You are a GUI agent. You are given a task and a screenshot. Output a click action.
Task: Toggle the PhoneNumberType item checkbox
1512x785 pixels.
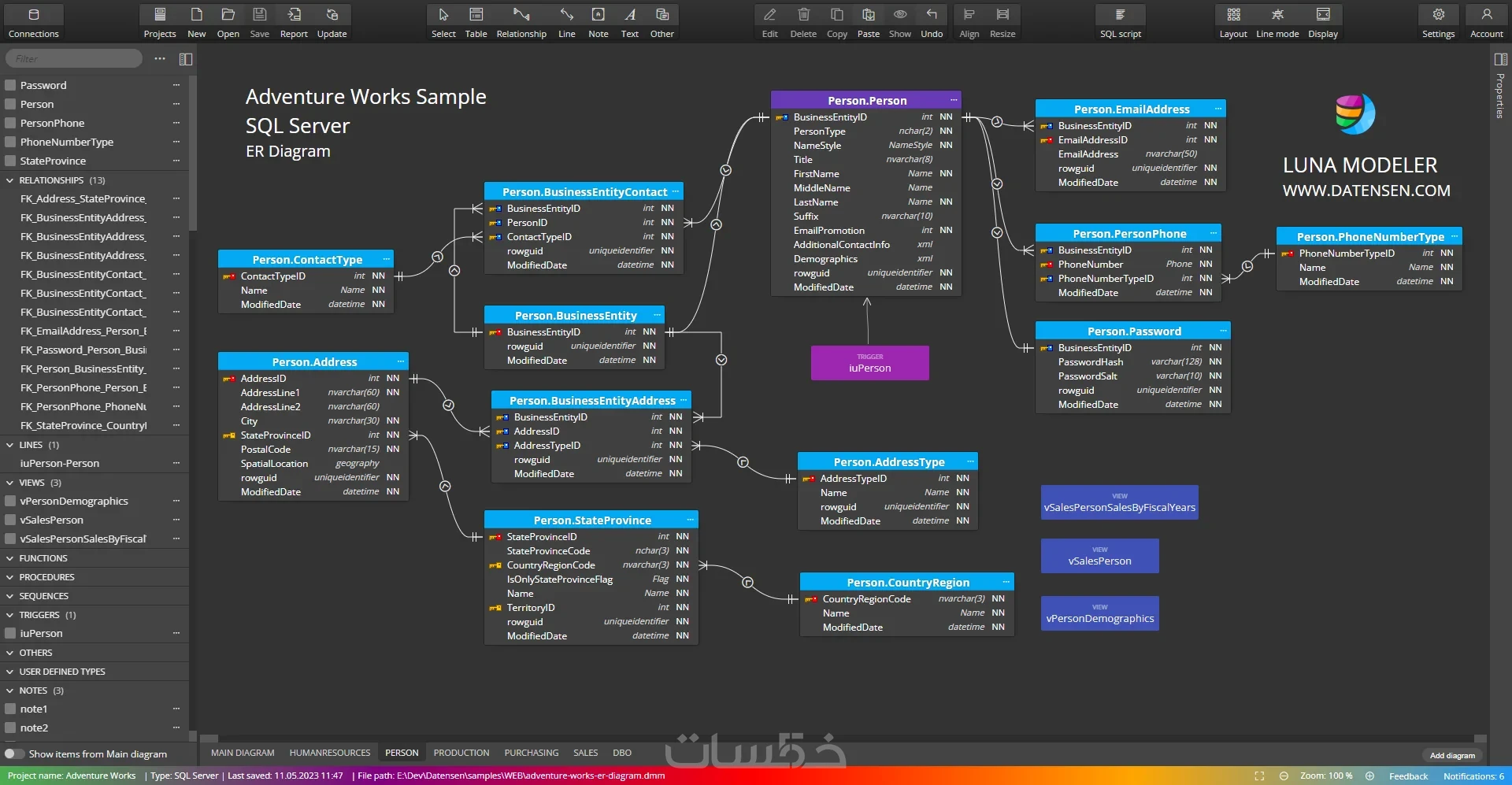tap(10, 142)
